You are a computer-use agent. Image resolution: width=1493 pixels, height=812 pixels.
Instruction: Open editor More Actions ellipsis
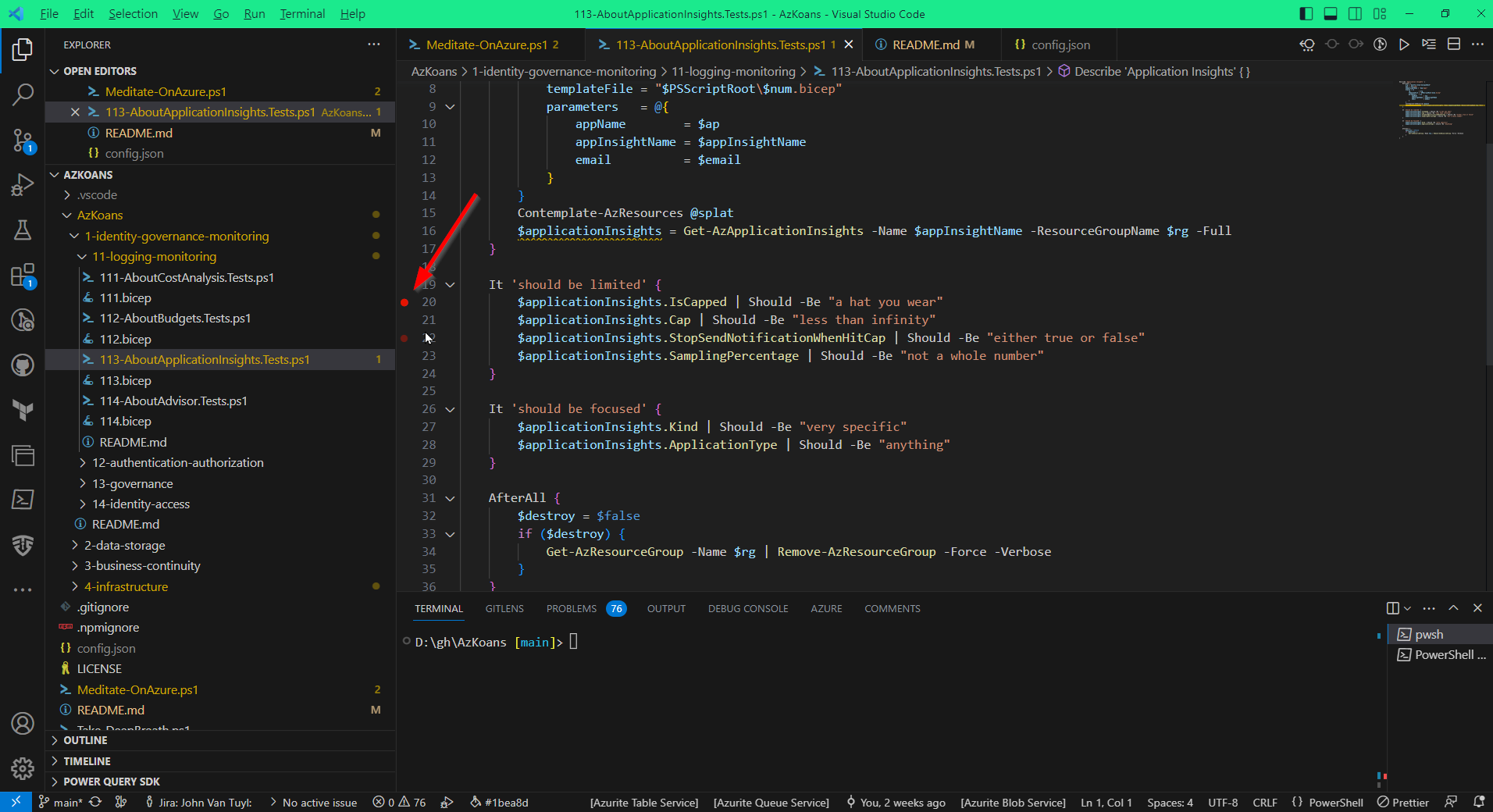(x=1477, y=45)
